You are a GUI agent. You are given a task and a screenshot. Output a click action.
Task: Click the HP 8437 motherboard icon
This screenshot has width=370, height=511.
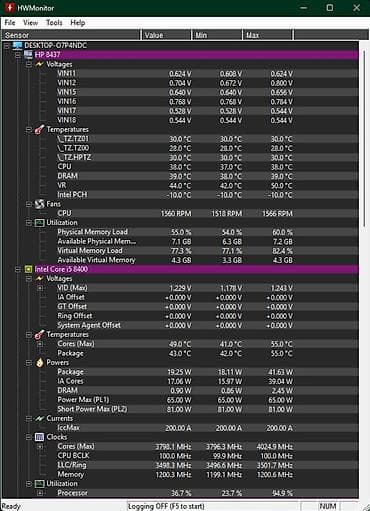(x=28, y=55)
